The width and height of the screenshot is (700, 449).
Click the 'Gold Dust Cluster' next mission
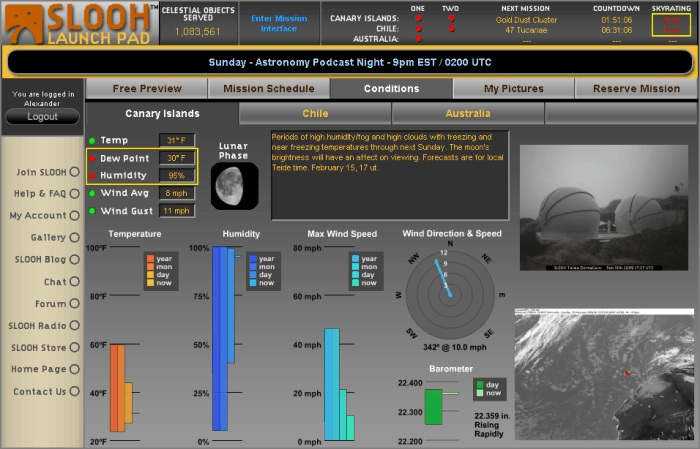(526, 20)
